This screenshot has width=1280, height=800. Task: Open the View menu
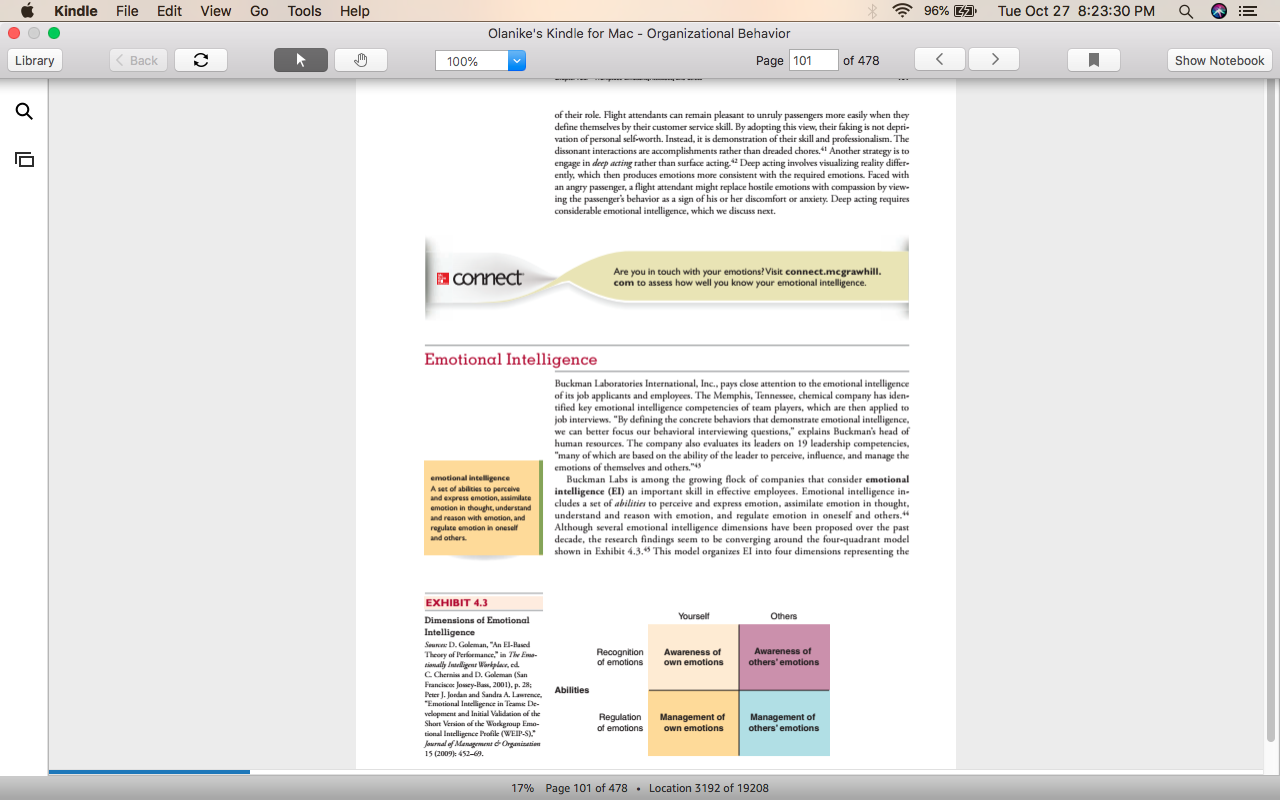tap(215, 11)
